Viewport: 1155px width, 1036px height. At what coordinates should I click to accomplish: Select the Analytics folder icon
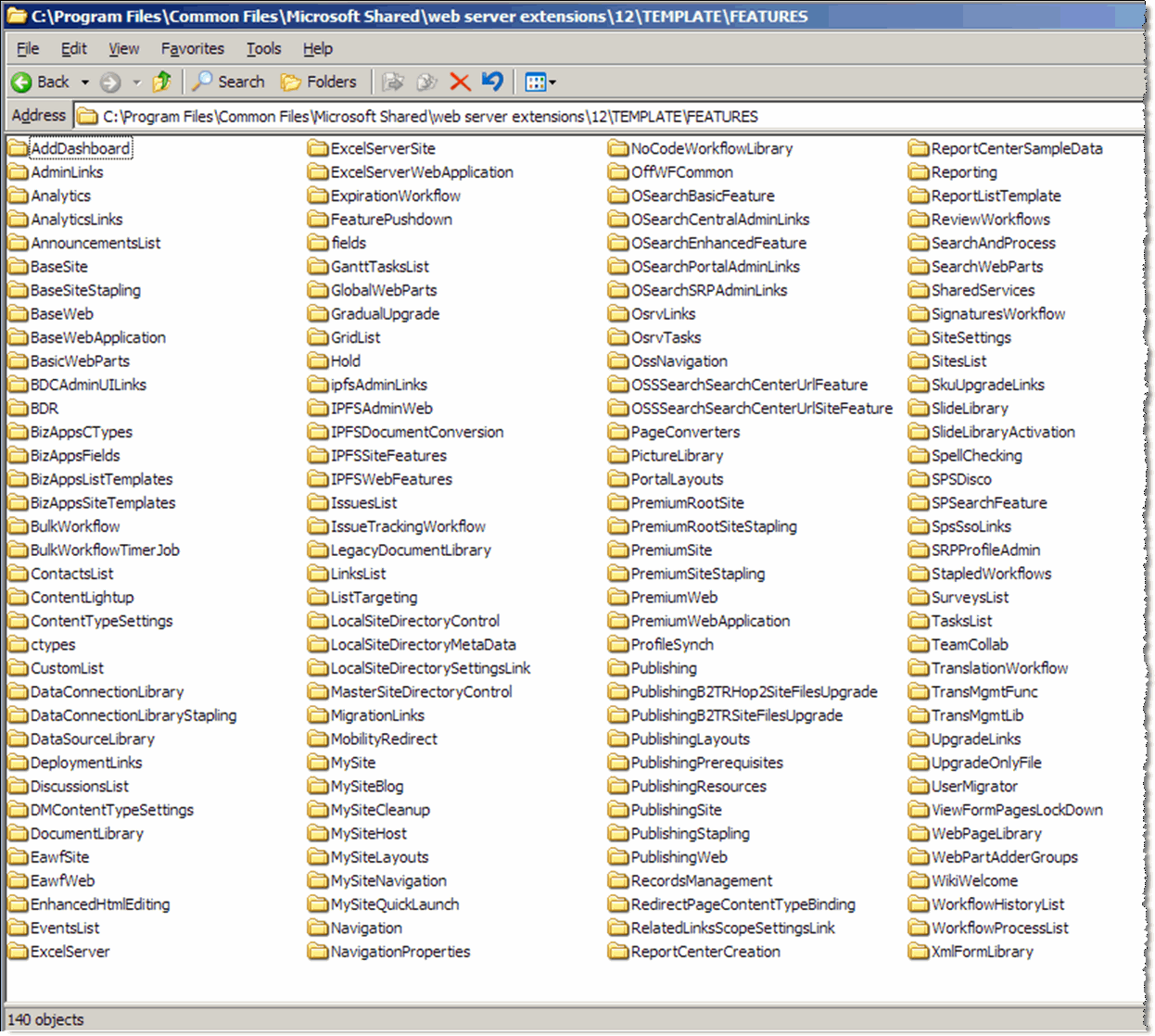pos(18,196)
